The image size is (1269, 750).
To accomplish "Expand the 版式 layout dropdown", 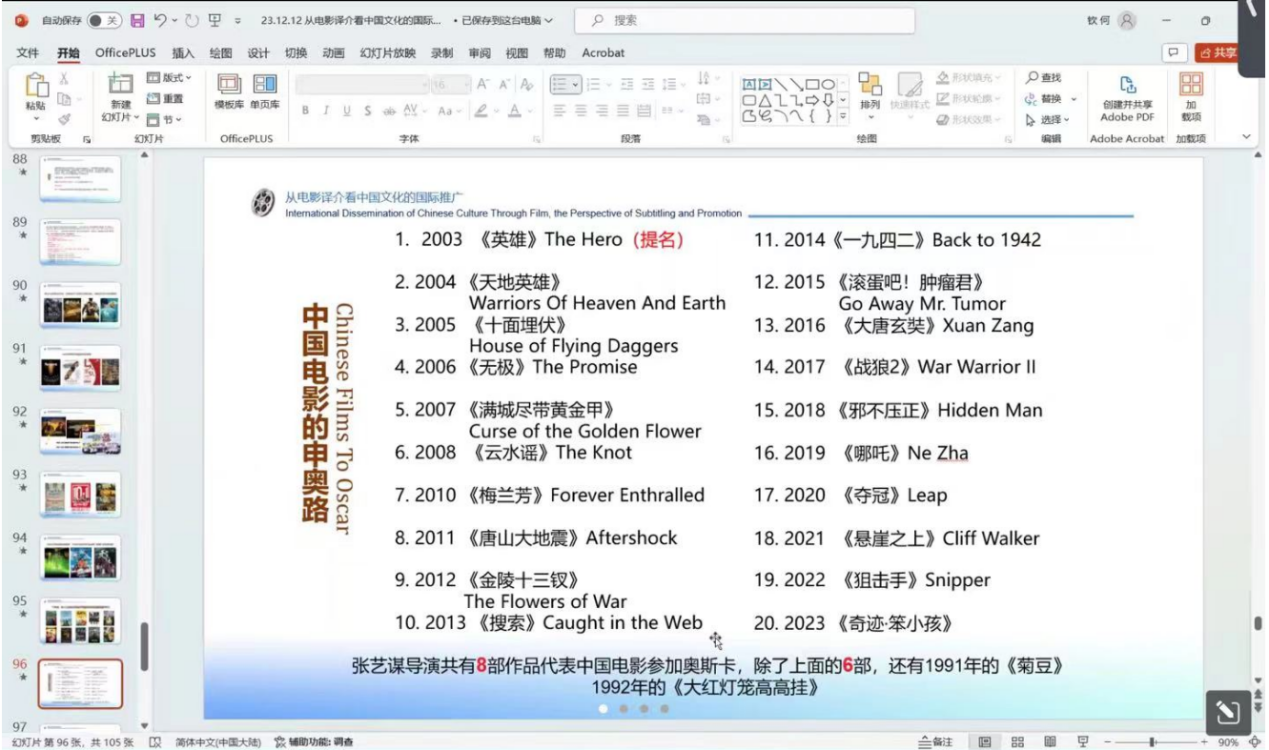I will [x=169, y=78].
